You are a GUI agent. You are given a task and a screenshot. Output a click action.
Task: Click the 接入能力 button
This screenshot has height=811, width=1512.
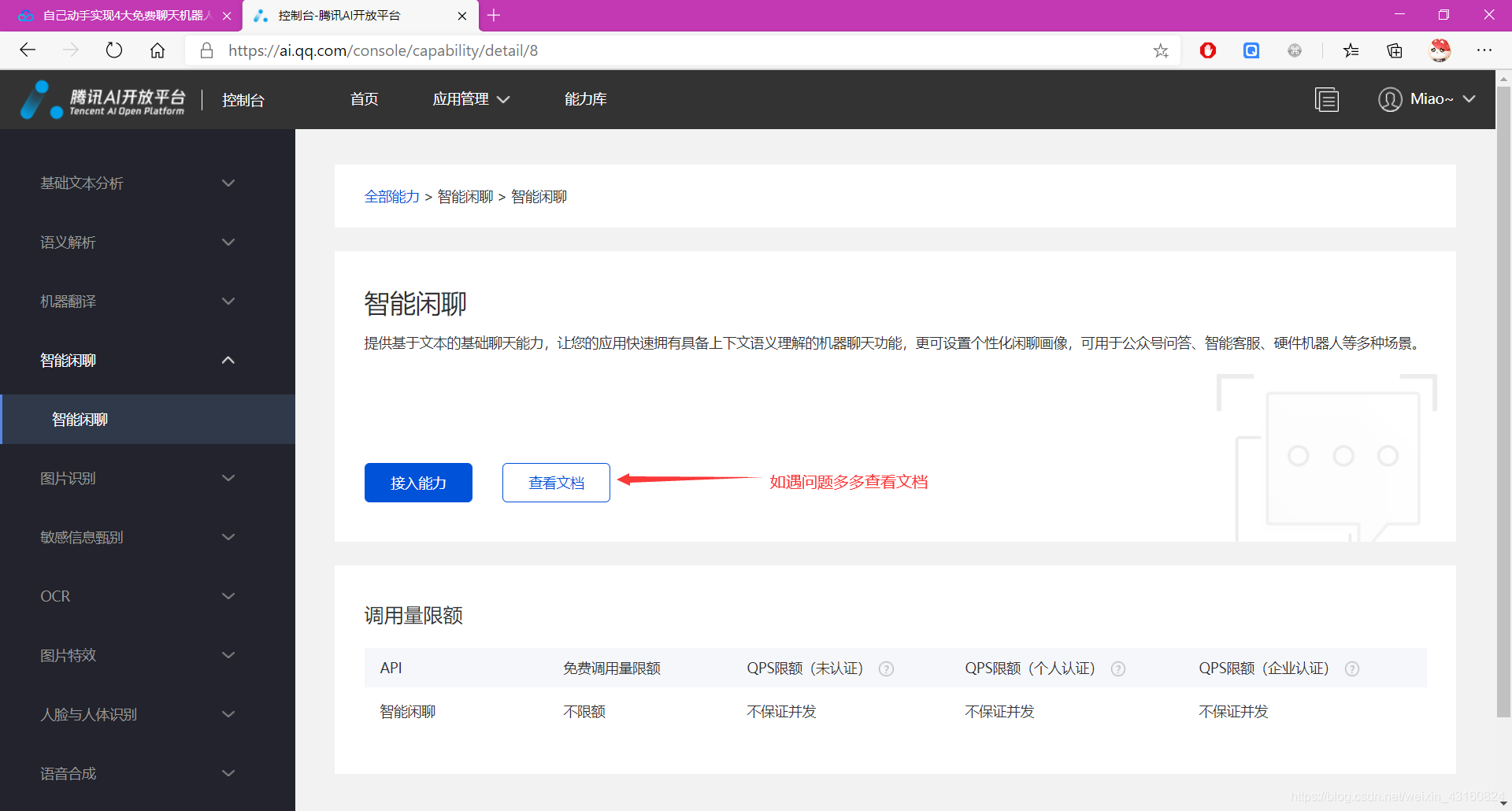coord(418,483)
